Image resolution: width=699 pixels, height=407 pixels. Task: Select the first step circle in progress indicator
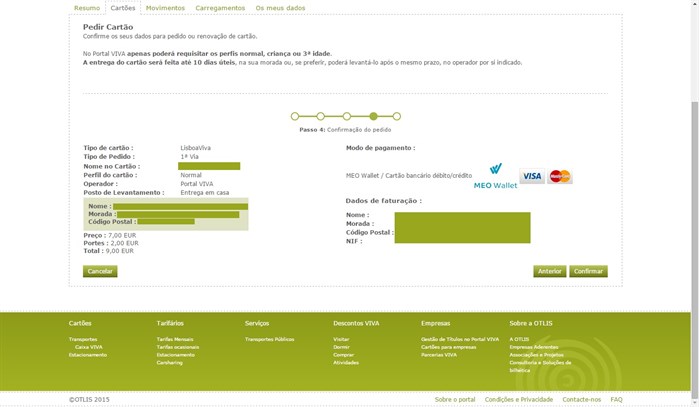[295, 116]
